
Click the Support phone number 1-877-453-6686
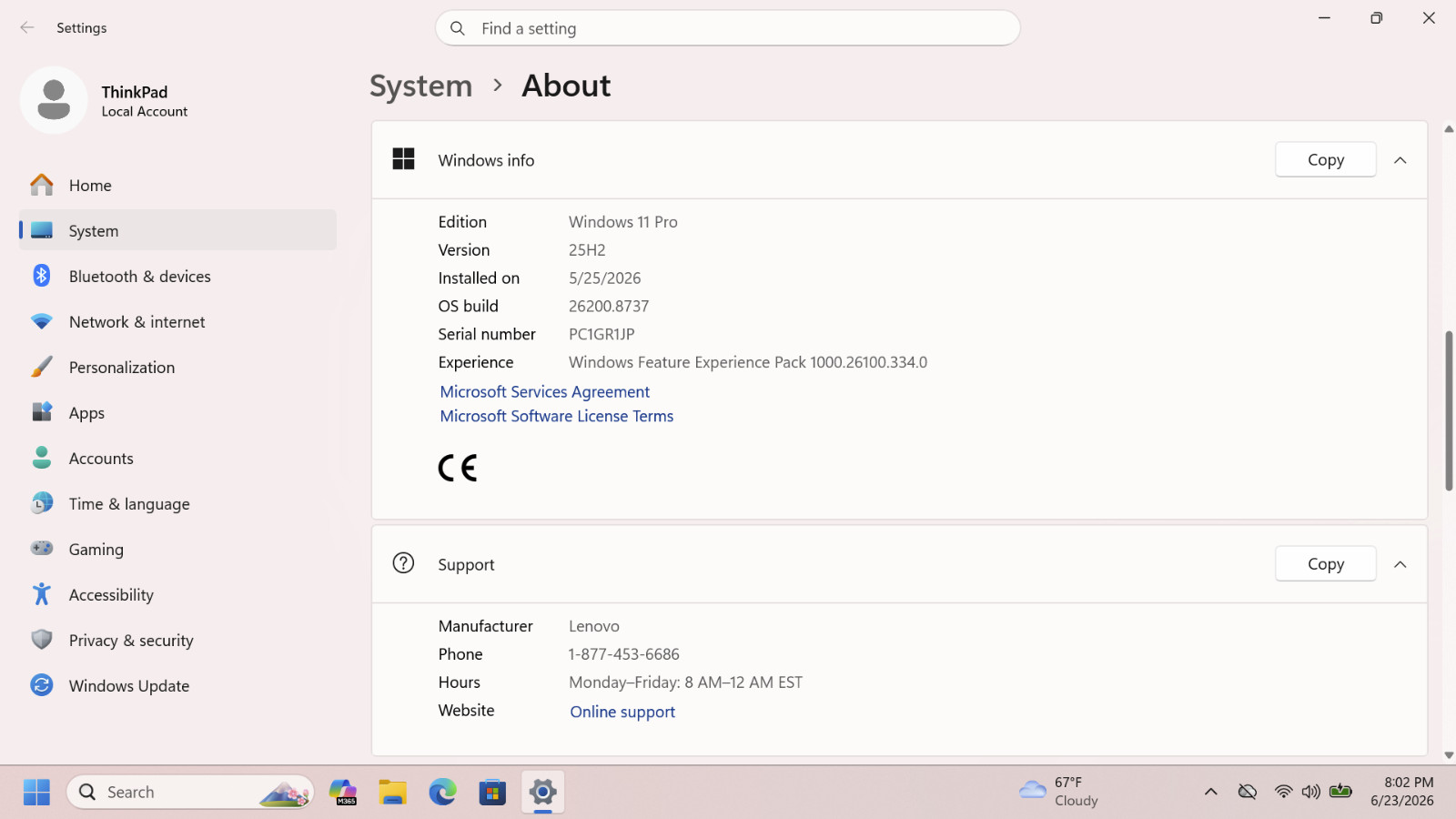pyautogui.click(x=624, y=654)
